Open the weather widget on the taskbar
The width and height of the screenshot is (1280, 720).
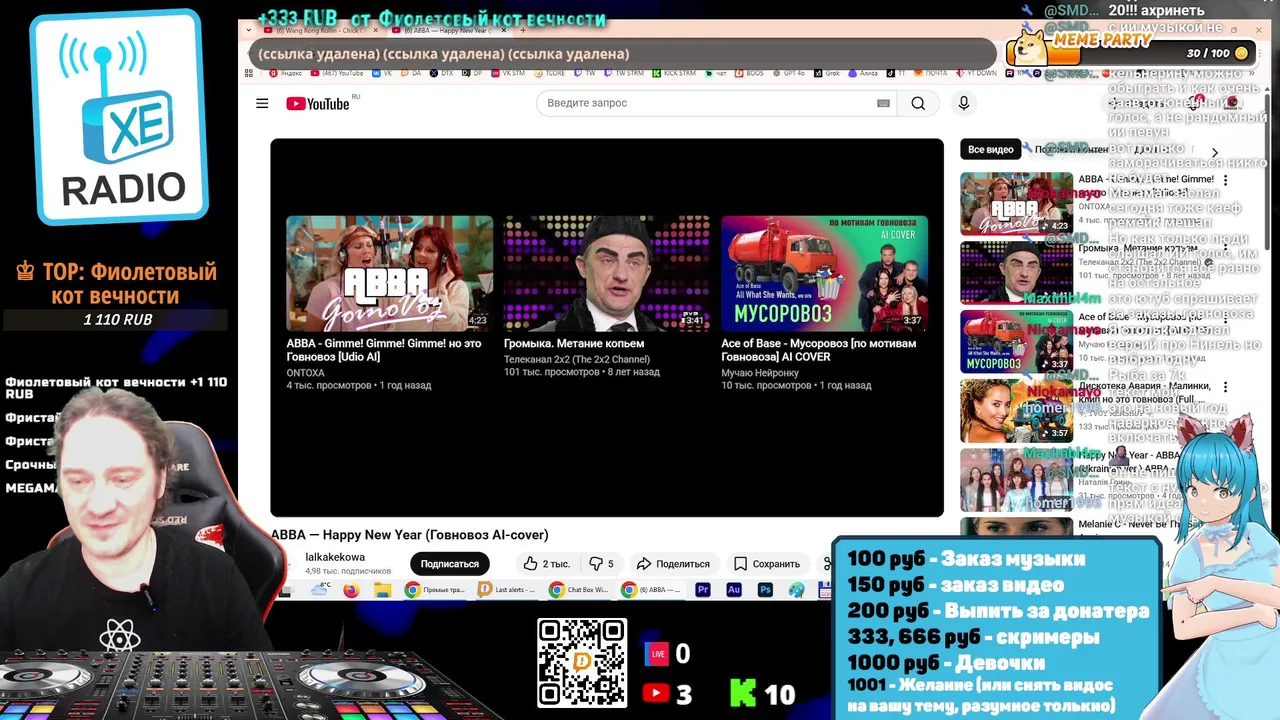click(x=320, y=589)
